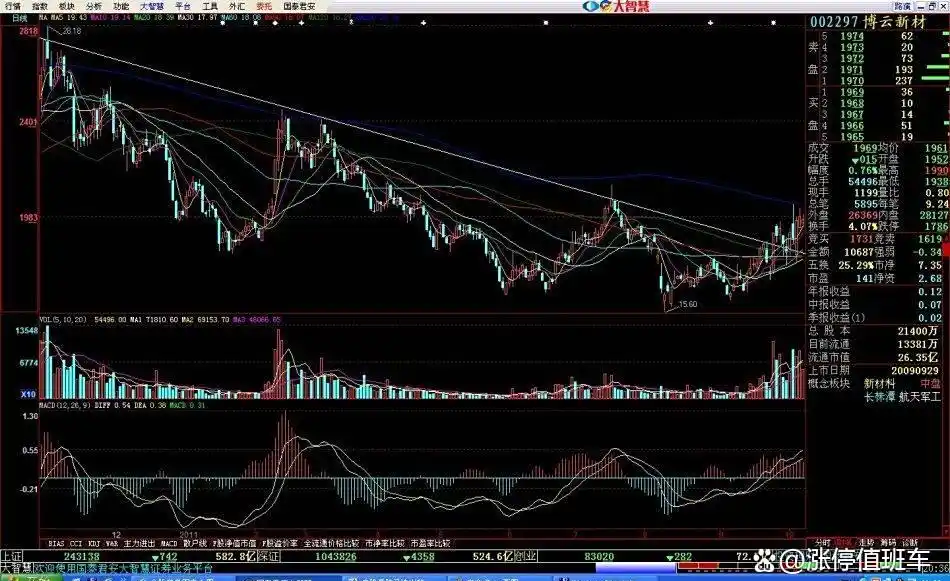Switch to the KDJ indicator tab
The width and height of the screenshot is (950, 581).
pos(94,543)
